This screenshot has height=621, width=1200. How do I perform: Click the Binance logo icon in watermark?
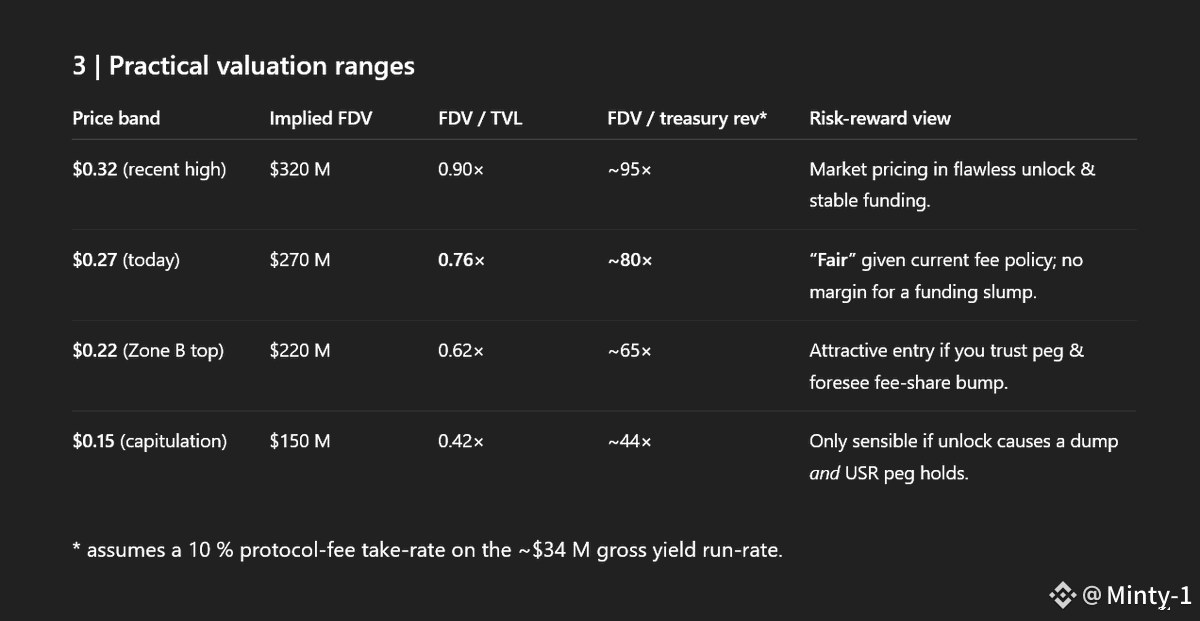pyautogui.click(x=1062, y=596)
